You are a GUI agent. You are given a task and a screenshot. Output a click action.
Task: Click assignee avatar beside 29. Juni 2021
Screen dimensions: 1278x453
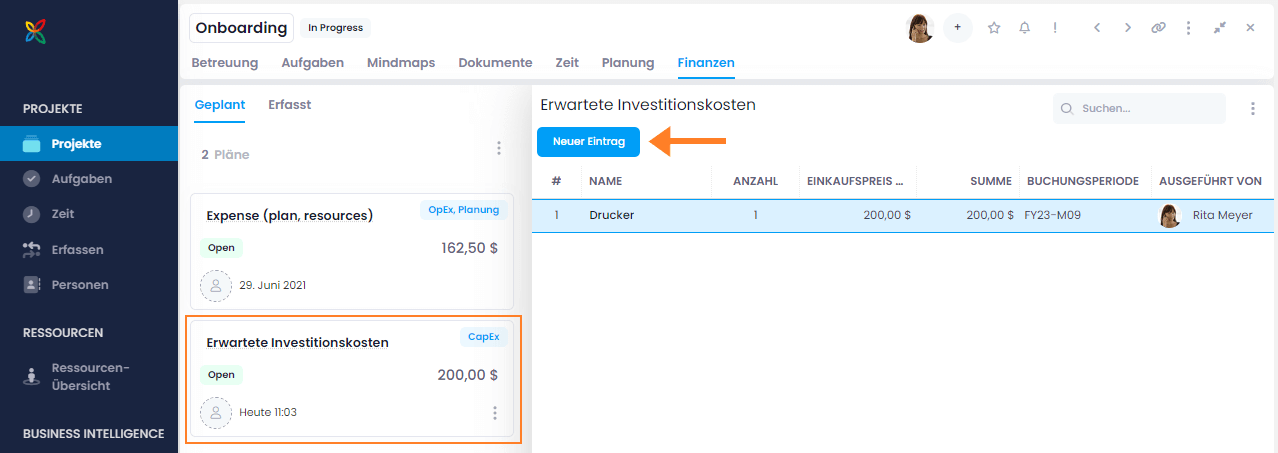pos(216,285)
